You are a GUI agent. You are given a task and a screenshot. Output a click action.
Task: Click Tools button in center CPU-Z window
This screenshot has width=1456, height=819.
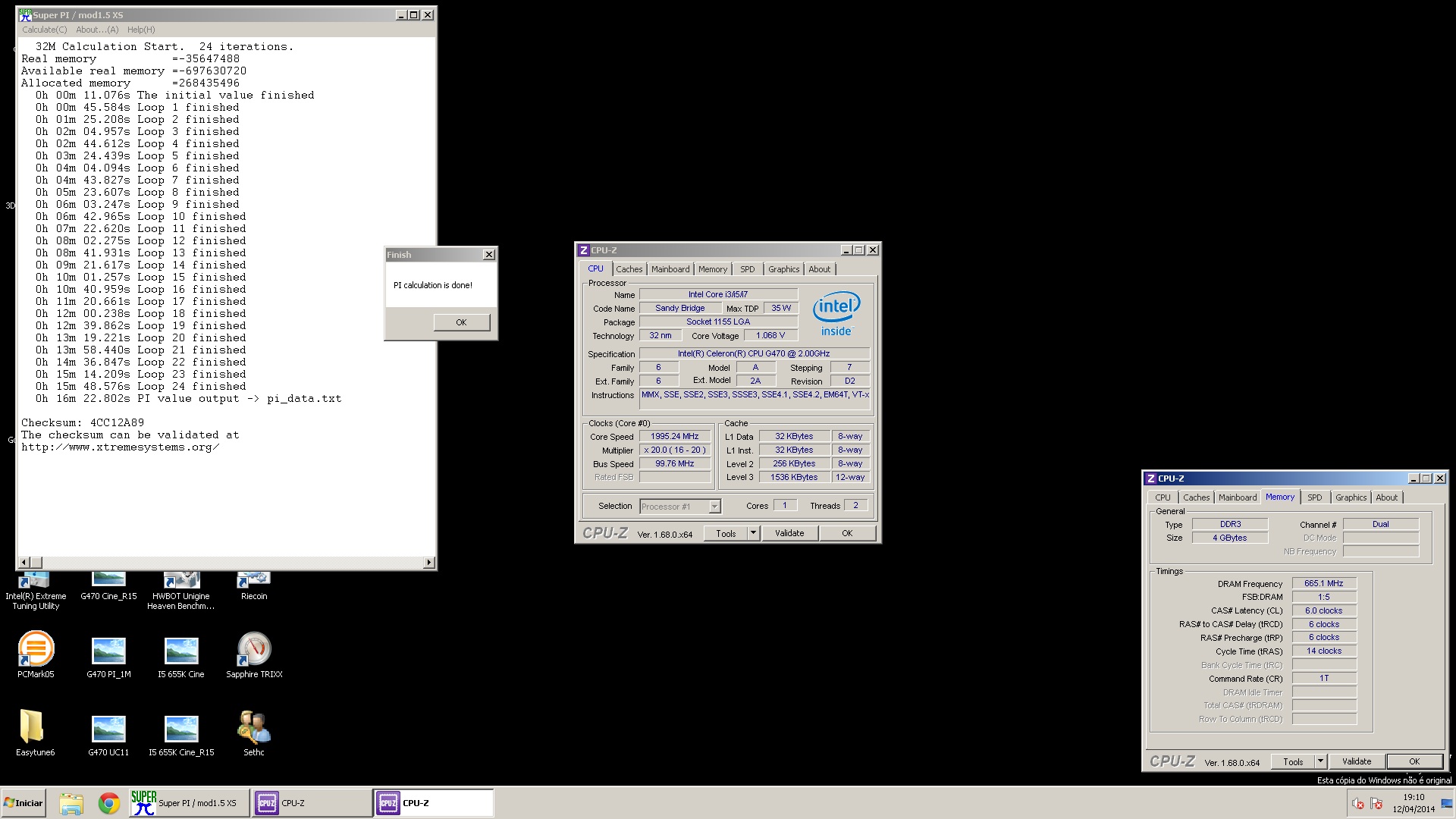click(726, 533)
